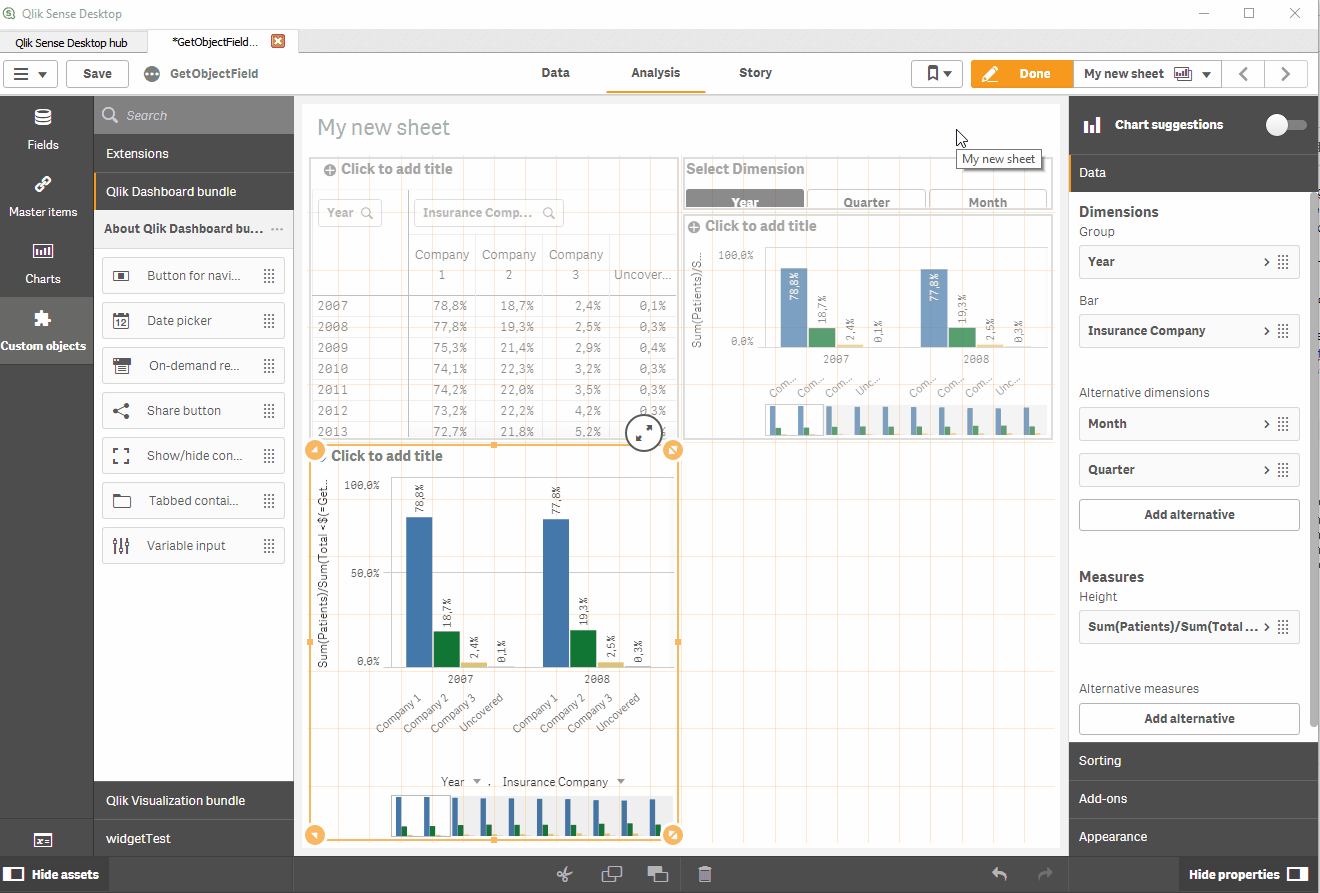Click the app info icon beside GetObjectField
The height and width of the screenshot is (893, 1320).
click(152, 74)
